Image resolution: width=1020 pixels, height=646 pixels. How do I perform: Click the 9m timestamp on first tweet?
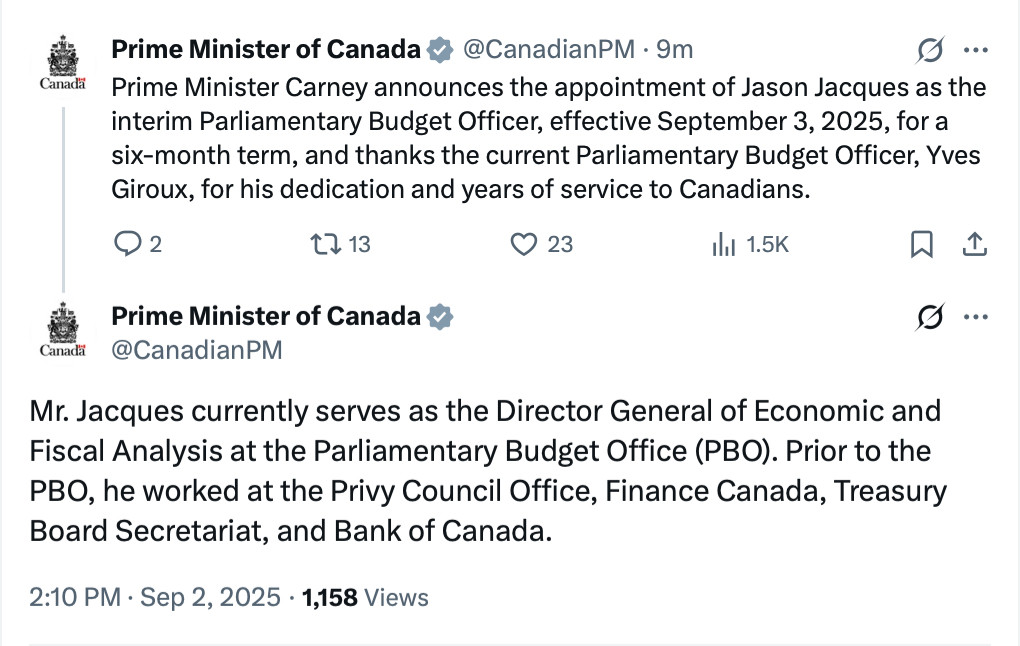[675, 49]
